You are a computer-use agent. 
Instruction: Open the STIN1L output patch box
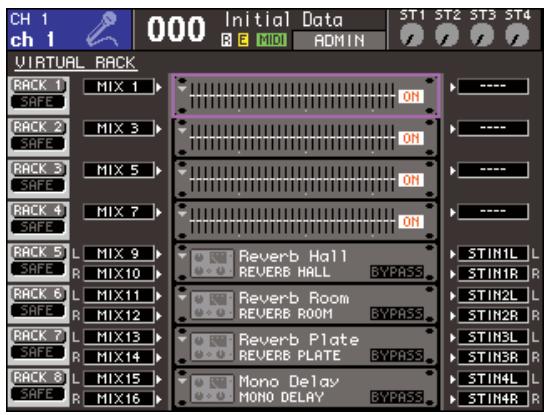pos(493,254)
